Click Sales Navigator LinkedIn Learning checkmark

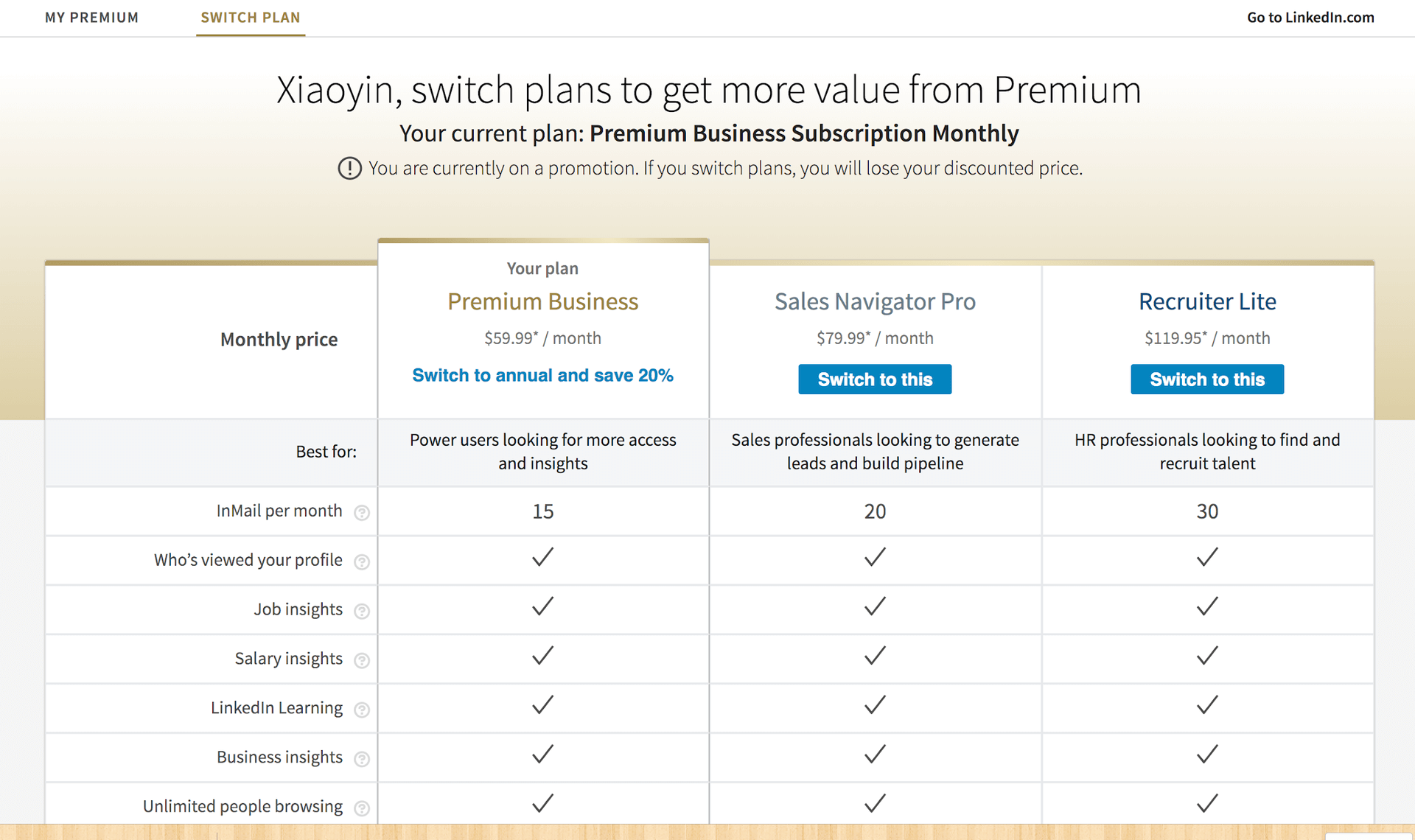point(875,705)
